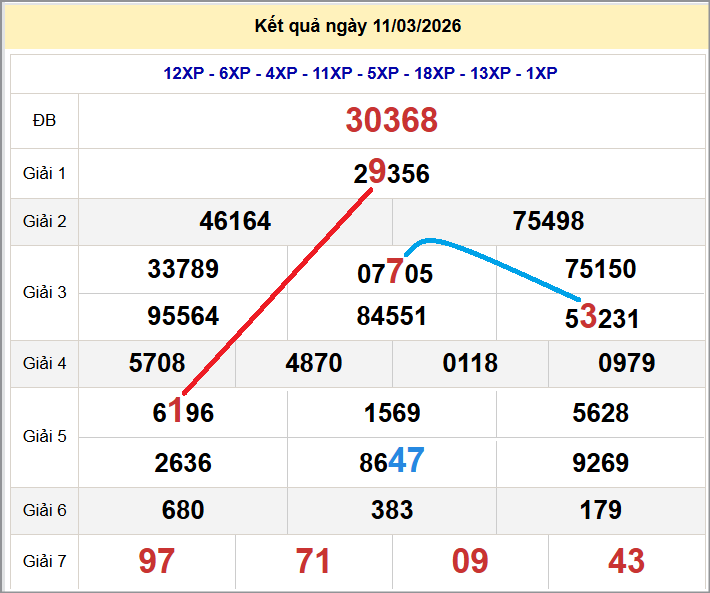Click the Giải 7 row label

point(44,561)
